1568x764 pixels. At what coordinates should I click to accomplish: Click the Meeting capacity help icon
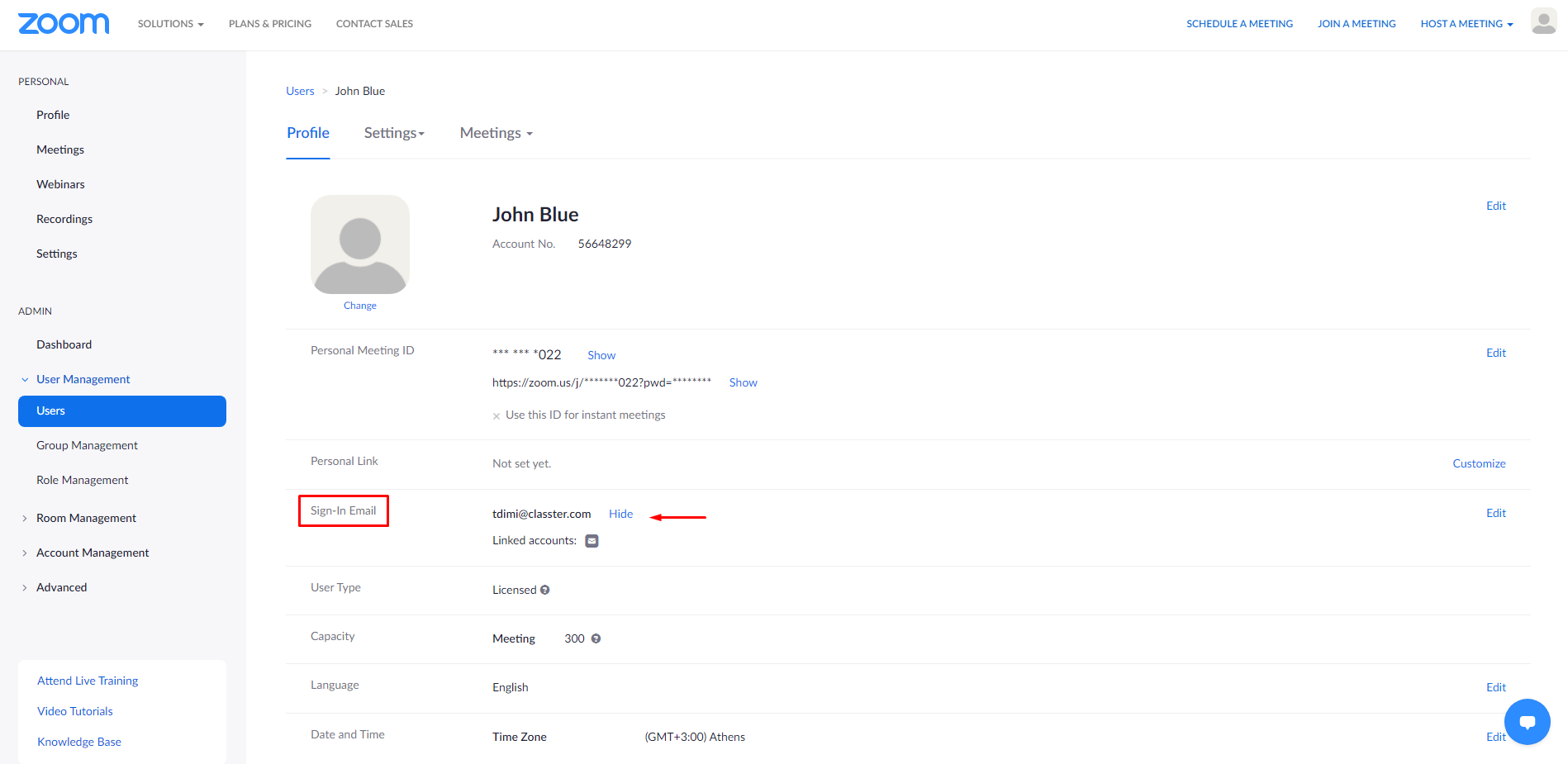point(596,638)
